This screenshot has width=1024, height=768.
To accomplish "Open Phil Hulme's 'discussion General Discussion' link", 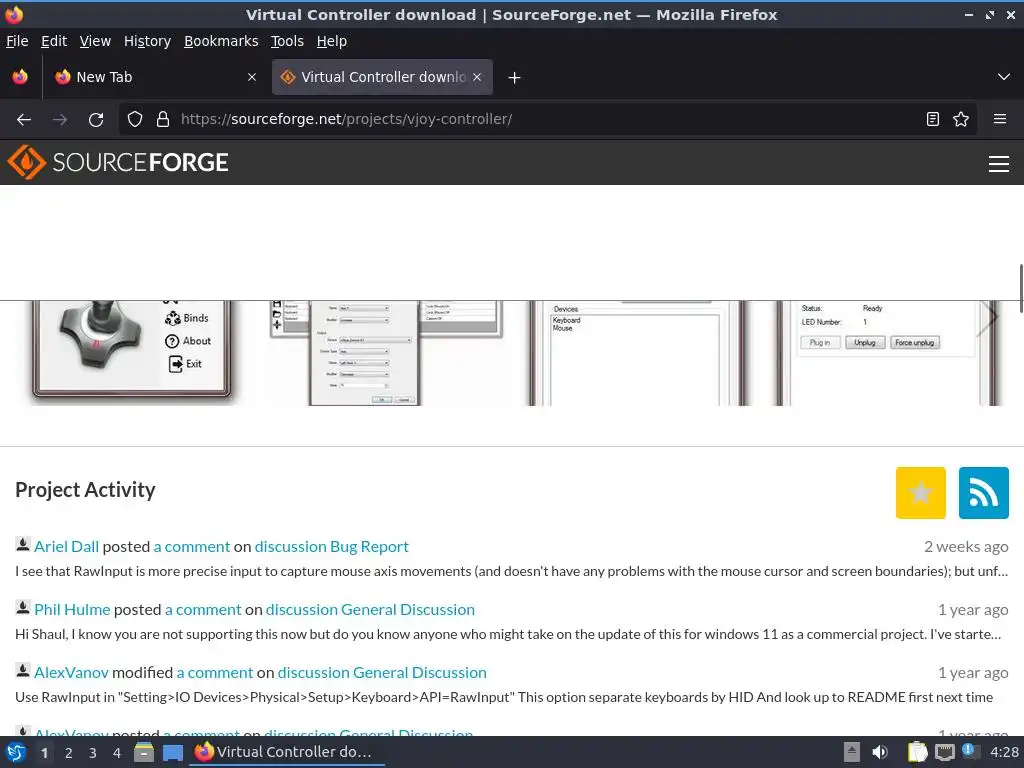I will tap(370, 609).
